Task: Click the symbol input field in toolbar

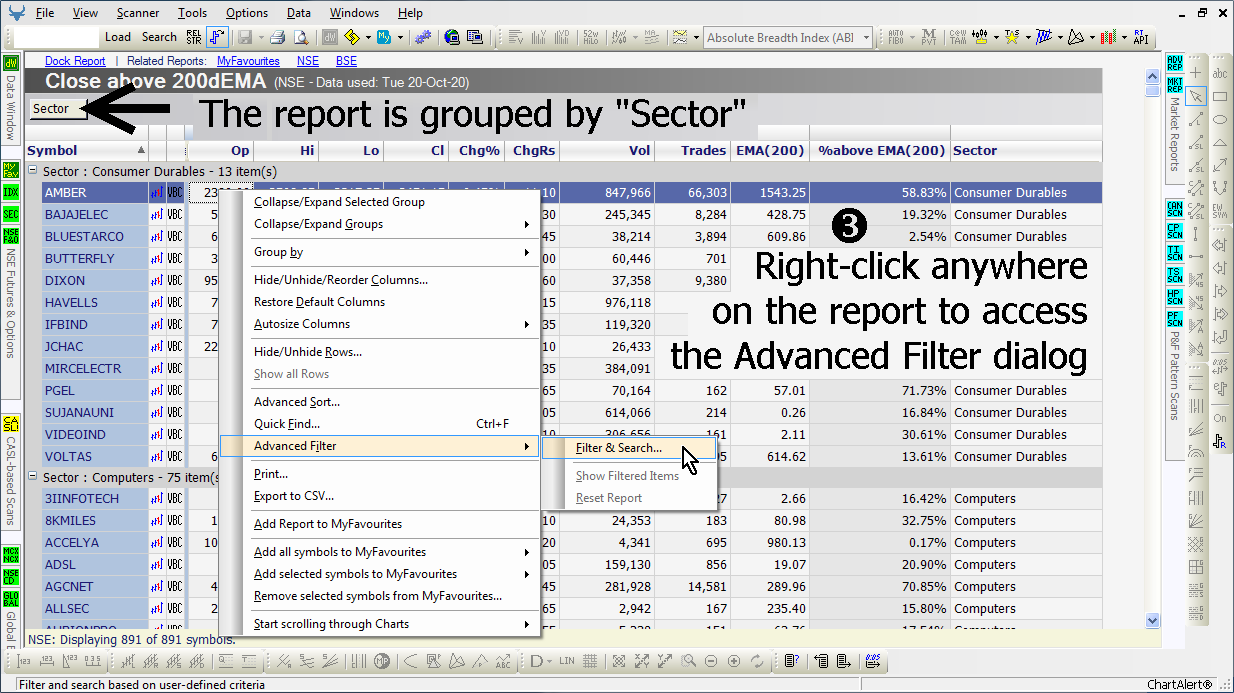Action: coord(56,38)
